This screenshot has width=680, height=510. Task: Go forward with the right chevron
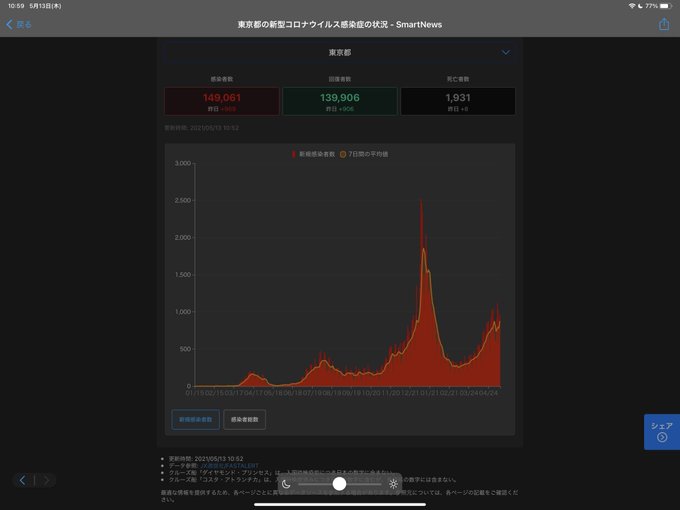46,480
